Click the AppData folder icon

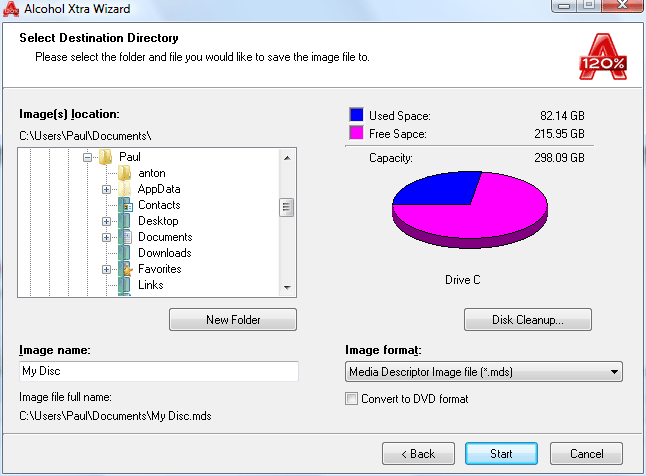pyautogui.click(x=124, y=189)
